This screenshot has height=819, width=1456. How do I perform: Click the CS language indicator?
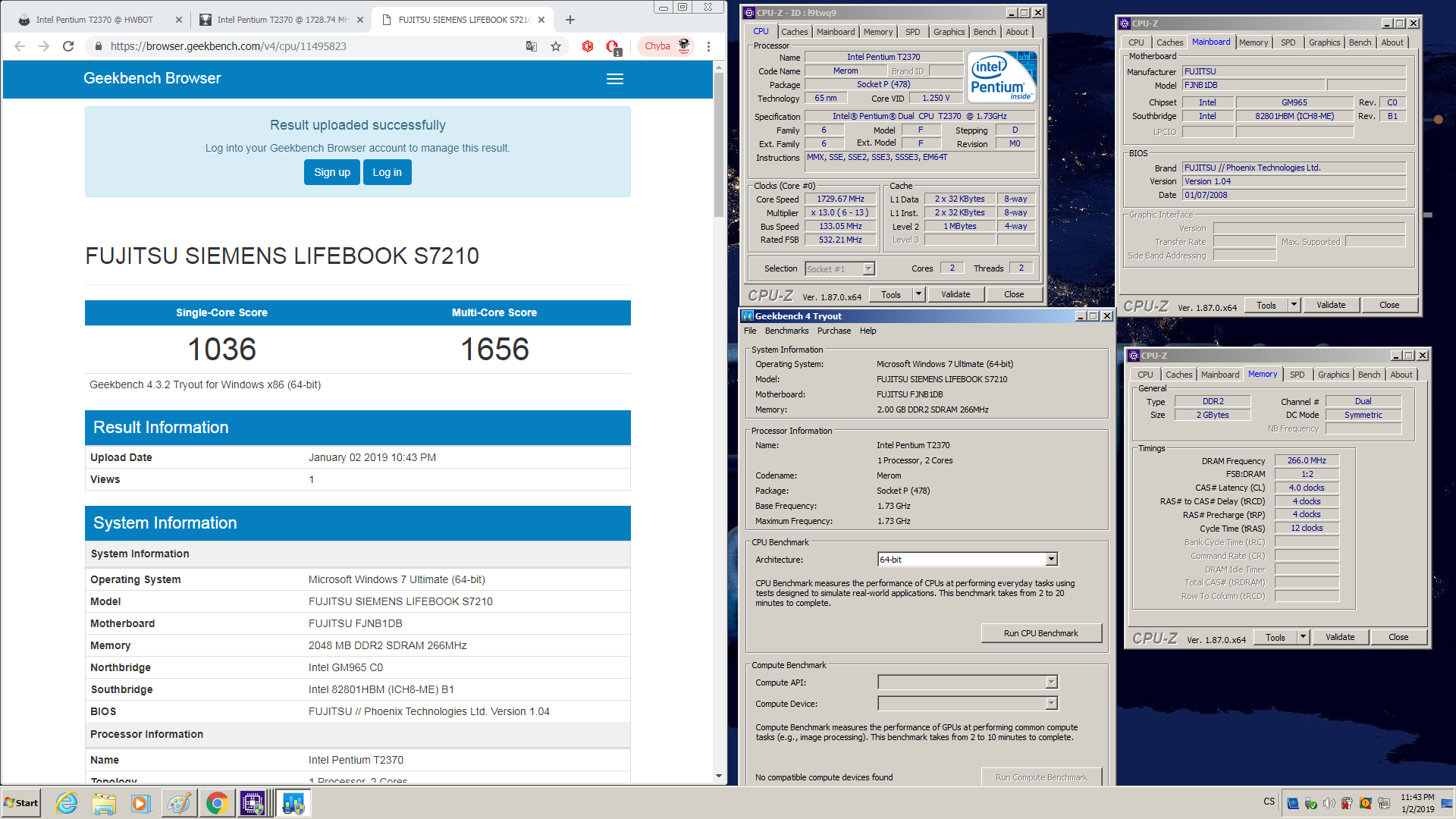pyautogui.click(x=1269, y=802)
